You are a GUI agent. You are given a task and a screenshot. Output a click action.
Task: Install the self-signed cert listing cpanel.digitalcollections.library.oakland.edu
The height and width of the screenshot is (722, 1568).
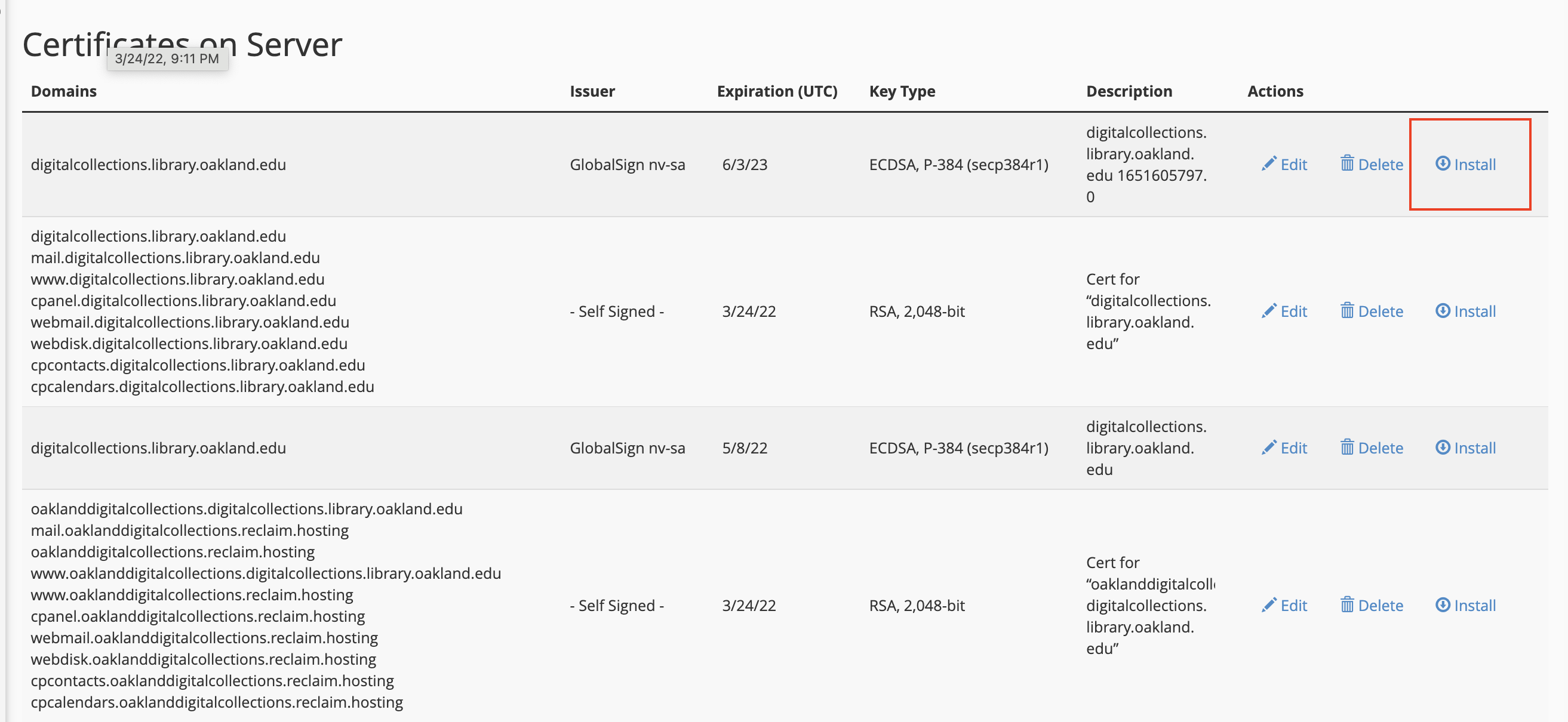point(1465,311)
